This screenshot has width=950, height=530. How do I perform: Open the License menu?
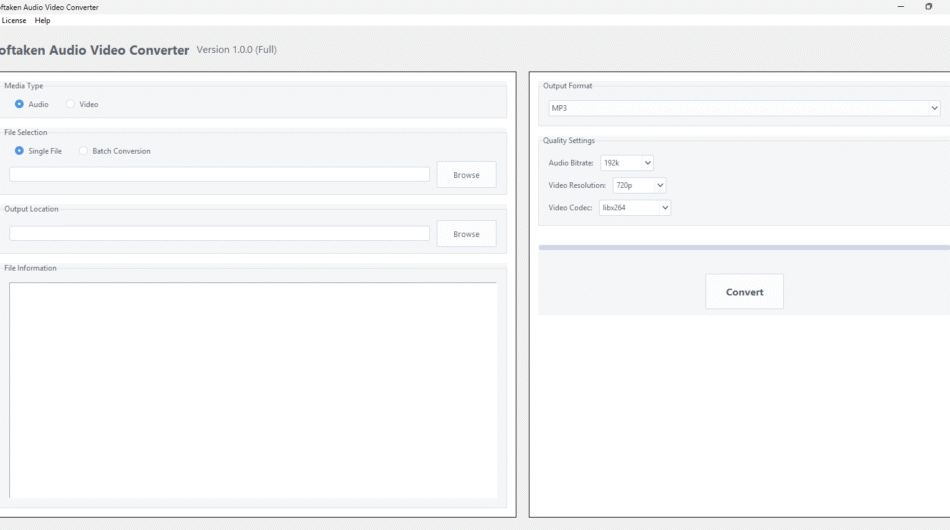(x=14, y=20)
